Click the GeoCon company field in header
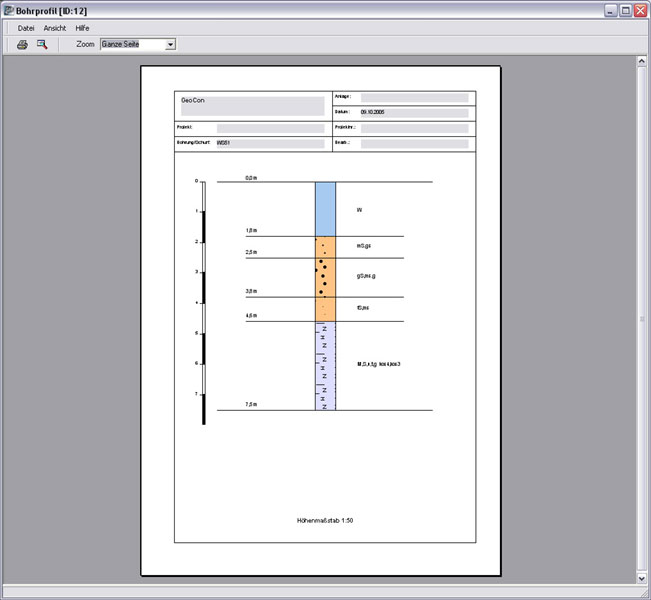Screen dimensions: 651x600 tap(251, 105)
